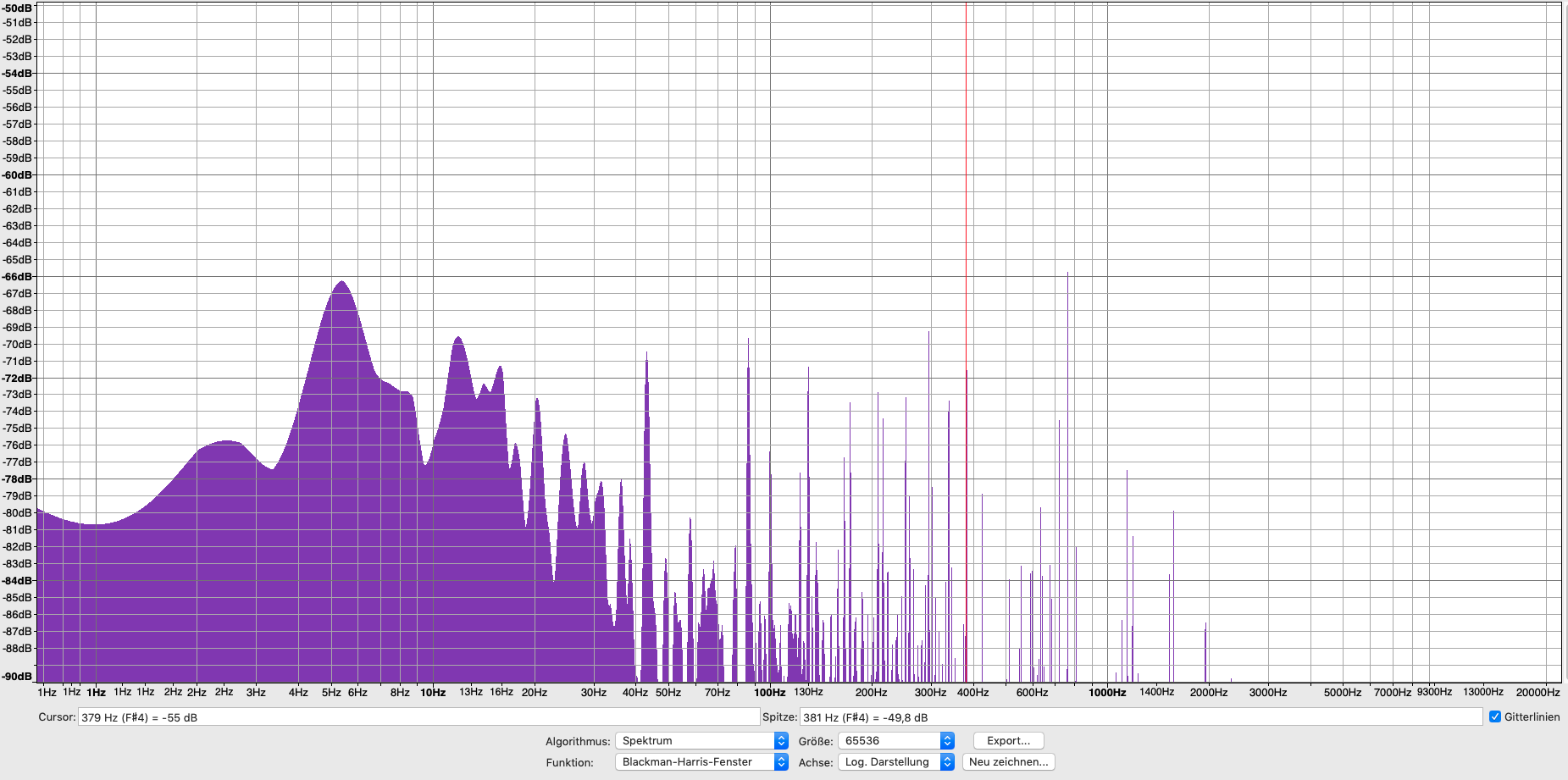
Task: Click the -90dB label on level axis
Action: pos(17,676)
